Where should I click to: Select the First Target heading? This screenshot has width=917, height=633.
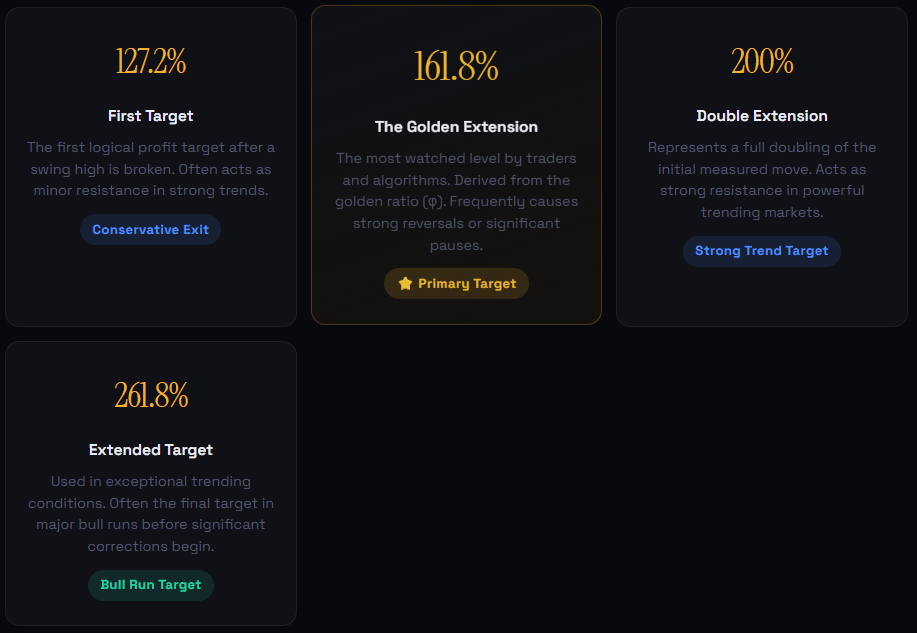150,116
